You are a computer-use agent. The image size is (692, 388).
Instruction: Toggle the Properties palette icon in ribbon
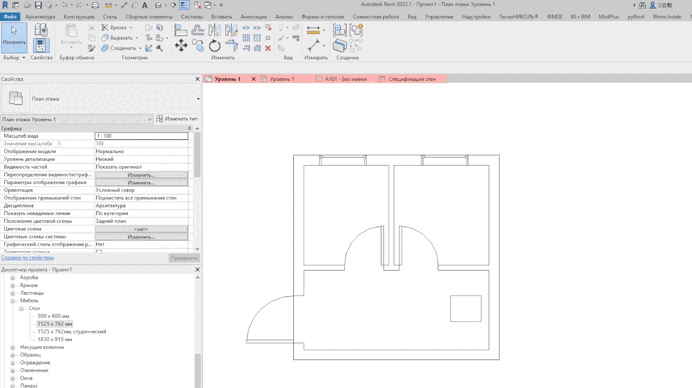point(41,45)
